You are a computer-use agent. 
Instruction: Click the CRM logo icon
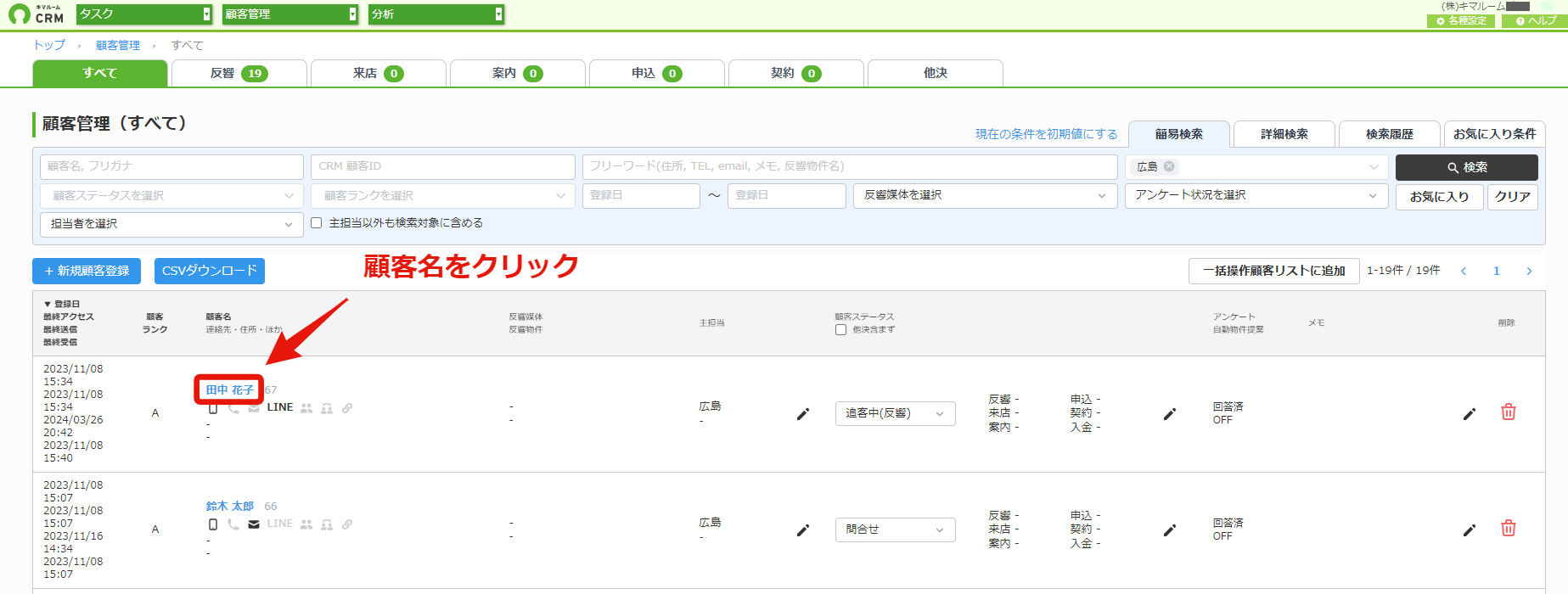click(x=19, y=14)
